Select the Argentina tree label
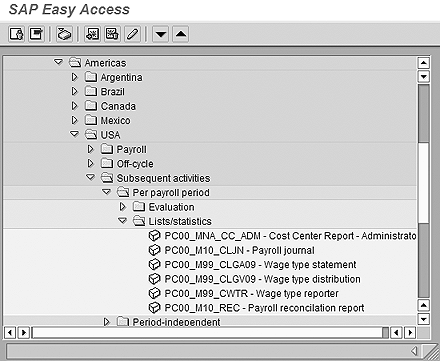 121,77
